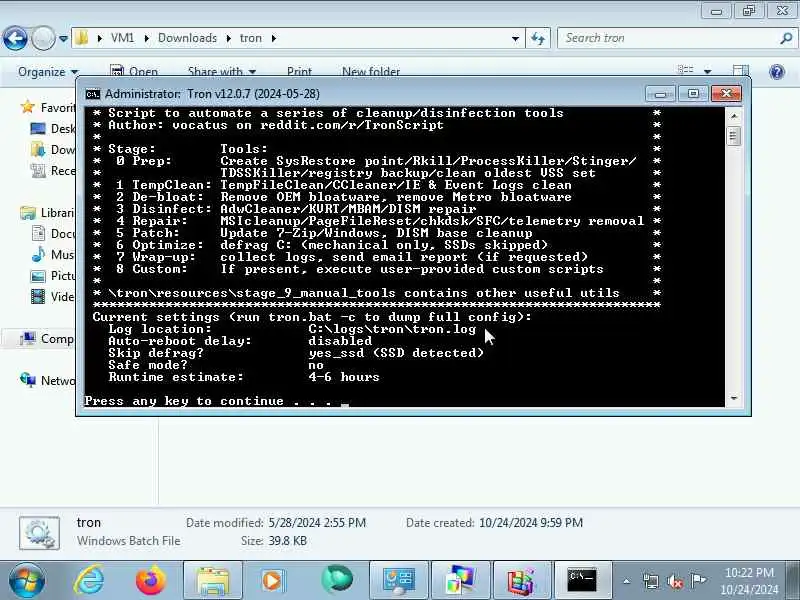Open the colorful-windows monitor taskbar icon
Screen dimensions: 800x600
[x=460, y=581]
